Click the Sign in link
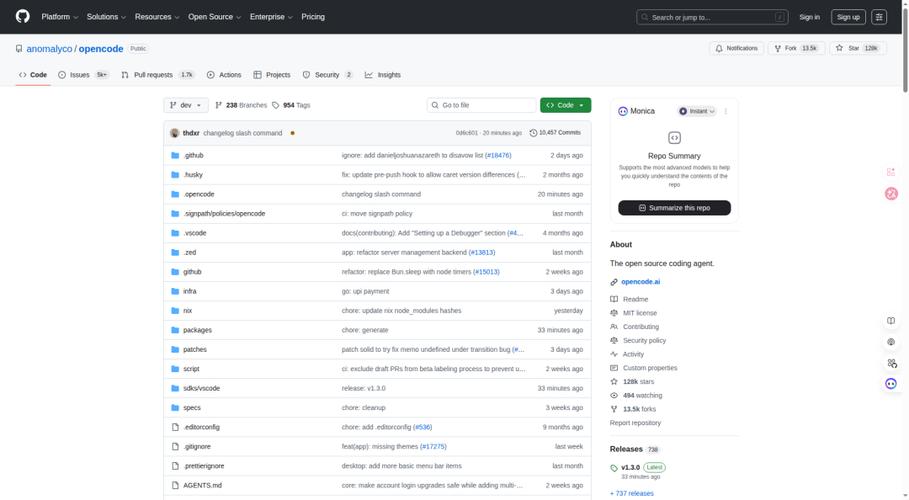 tap(809, 17)
